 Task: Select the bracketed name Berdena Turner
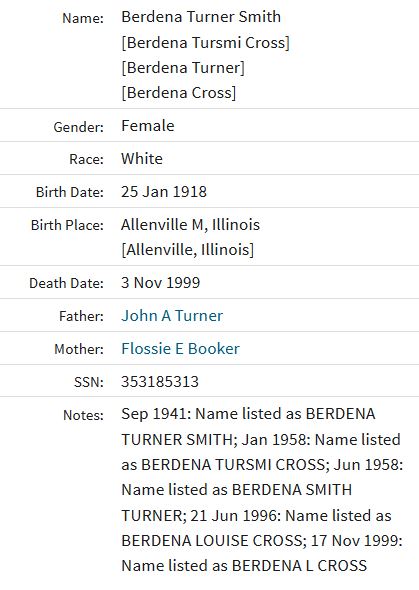(x=183, y=68)
